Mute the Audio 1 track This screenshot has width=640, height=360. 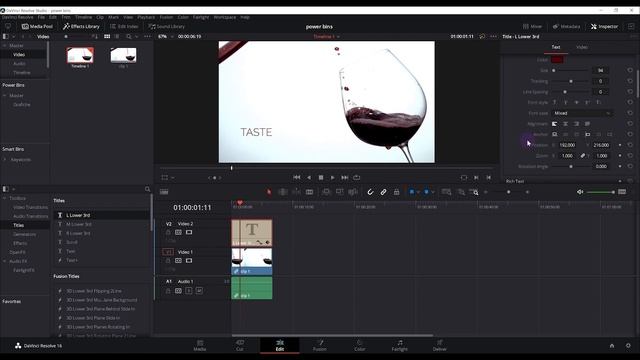point(199,291)
